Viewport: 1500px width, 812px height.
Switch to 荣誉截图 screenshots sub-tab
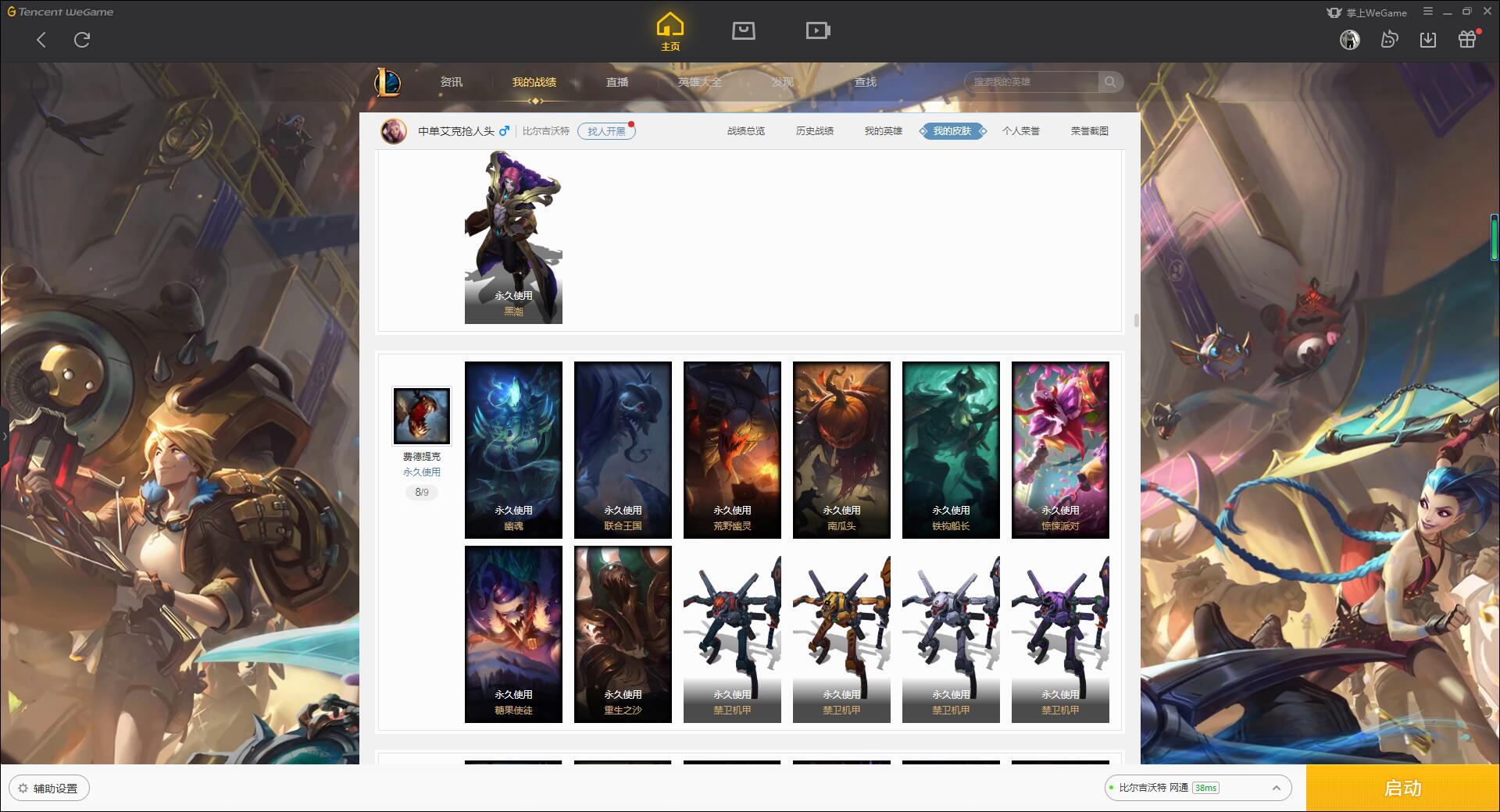(1090, 131)
